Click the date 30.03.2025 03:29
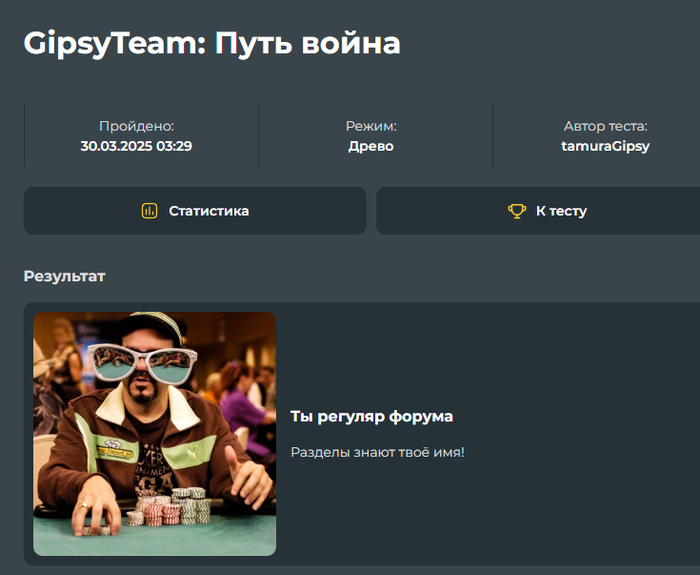 (136, 146)
